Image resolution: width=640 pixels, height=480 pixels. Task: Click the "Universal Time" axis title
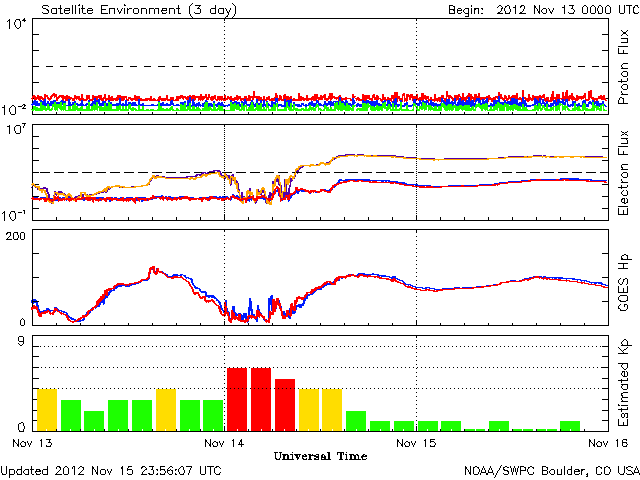click(x=320, y=456)
